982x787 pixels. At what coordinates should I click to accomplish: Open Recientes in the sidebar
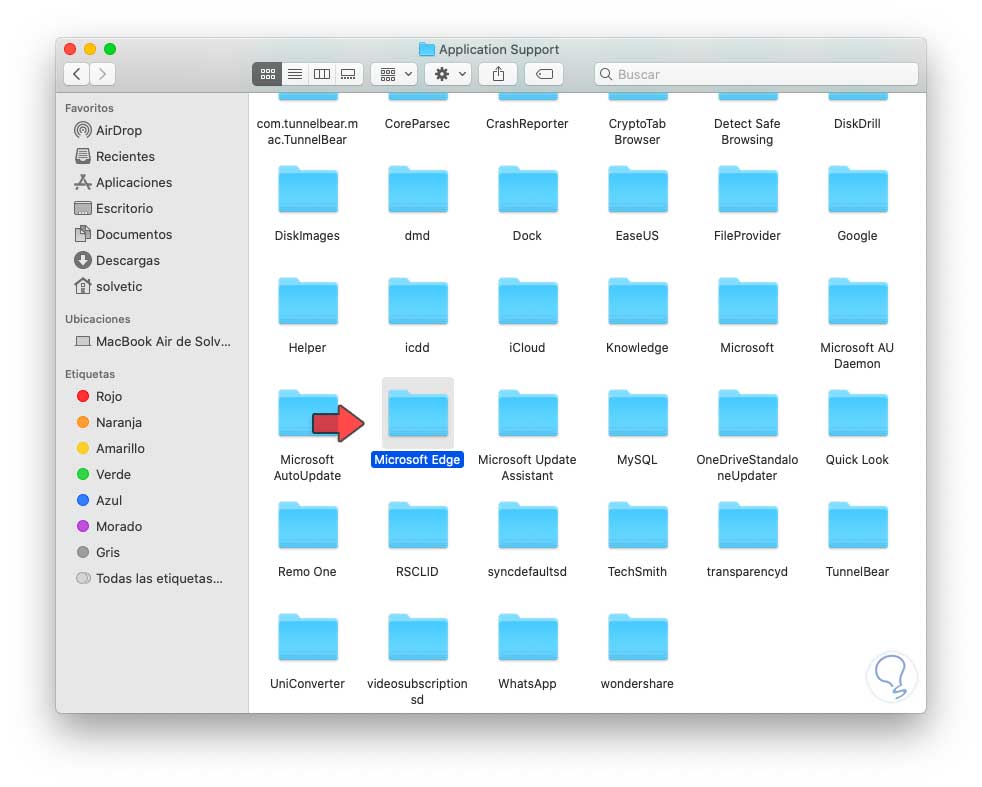[114, 157]
